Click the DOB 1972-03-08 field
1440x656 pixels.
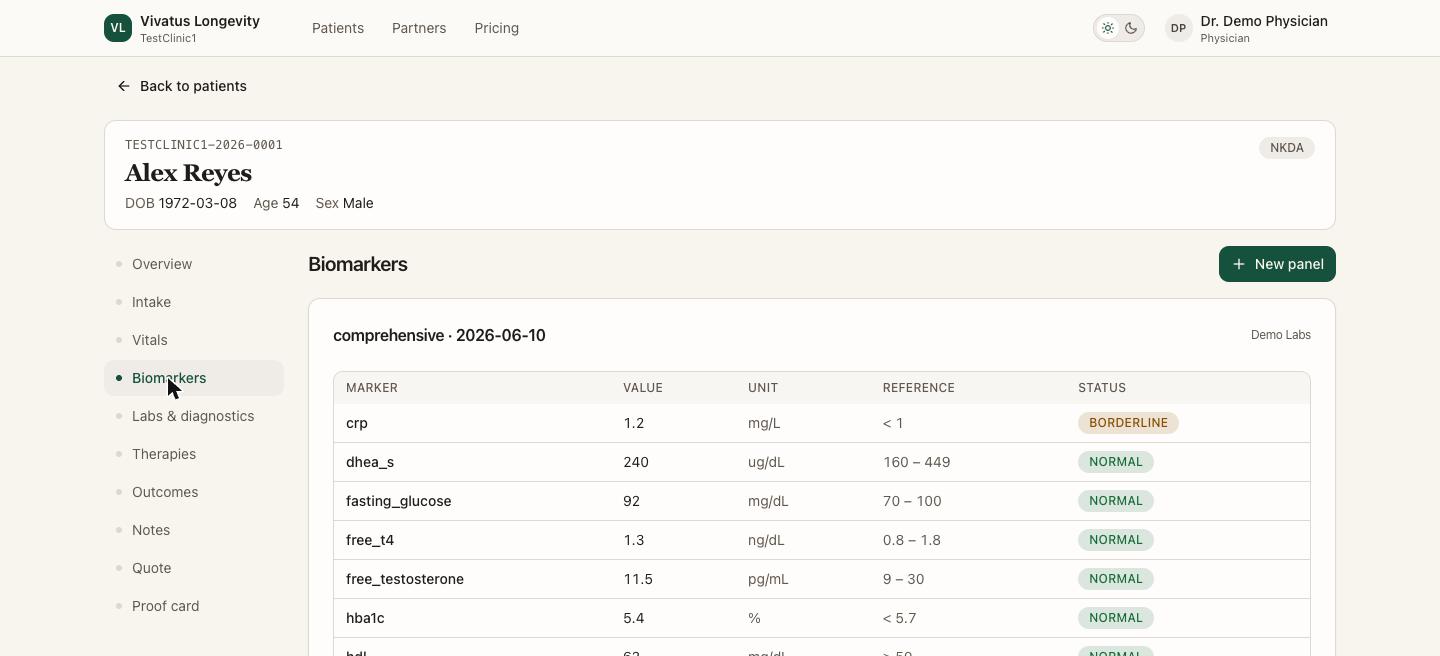pos(181,203)
